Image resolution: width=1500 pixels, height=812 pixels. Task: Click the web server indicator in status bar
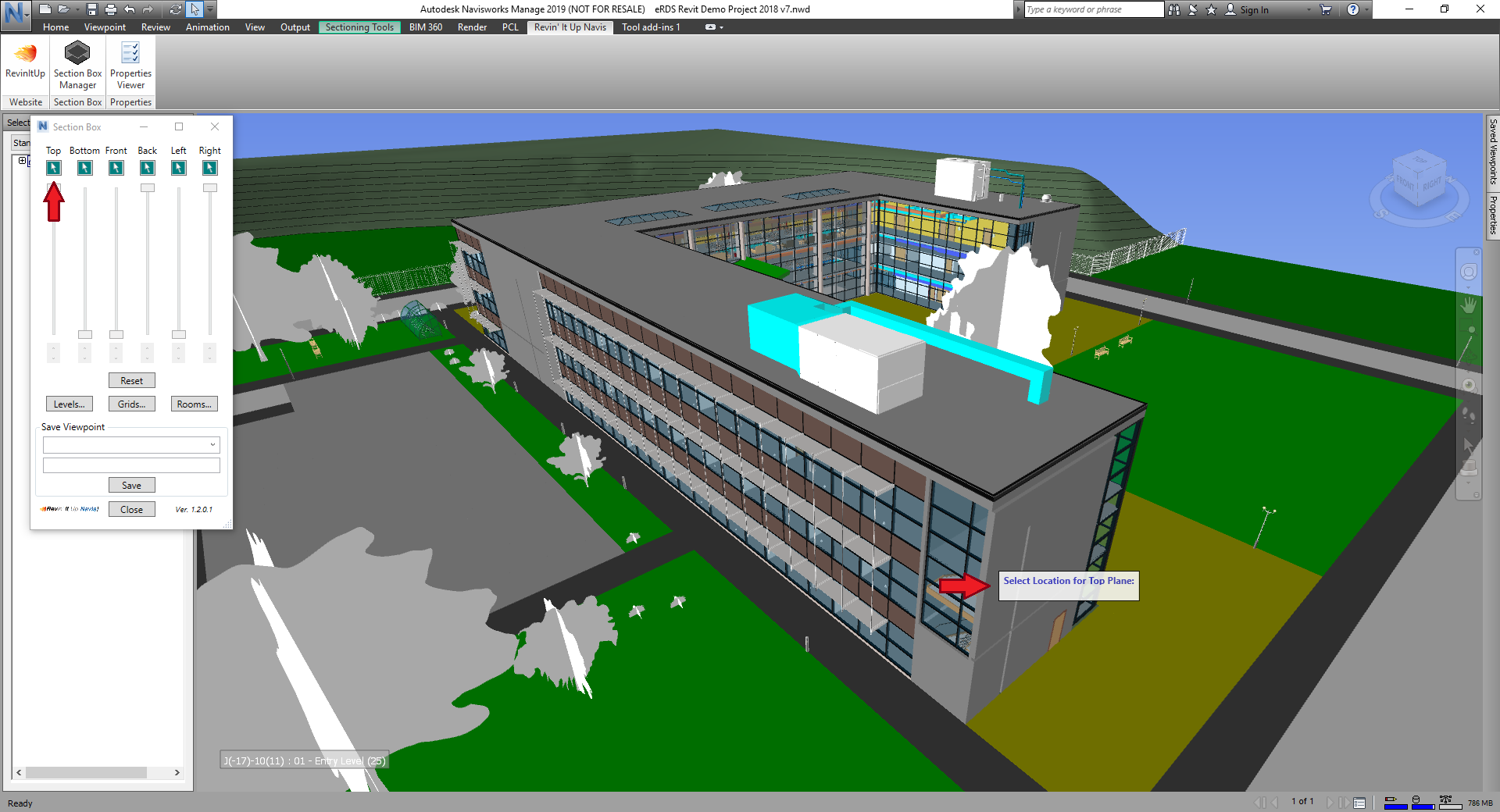click(x=1450, y=802)
